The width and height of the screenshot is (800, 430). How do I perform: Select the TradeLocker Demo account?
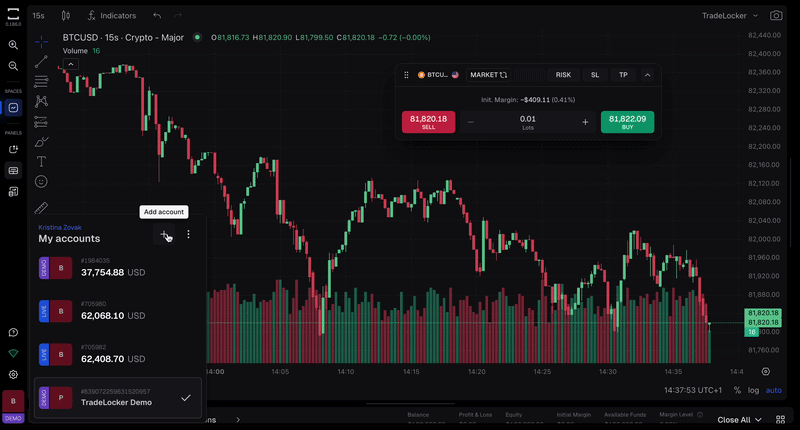pos(117,397)
